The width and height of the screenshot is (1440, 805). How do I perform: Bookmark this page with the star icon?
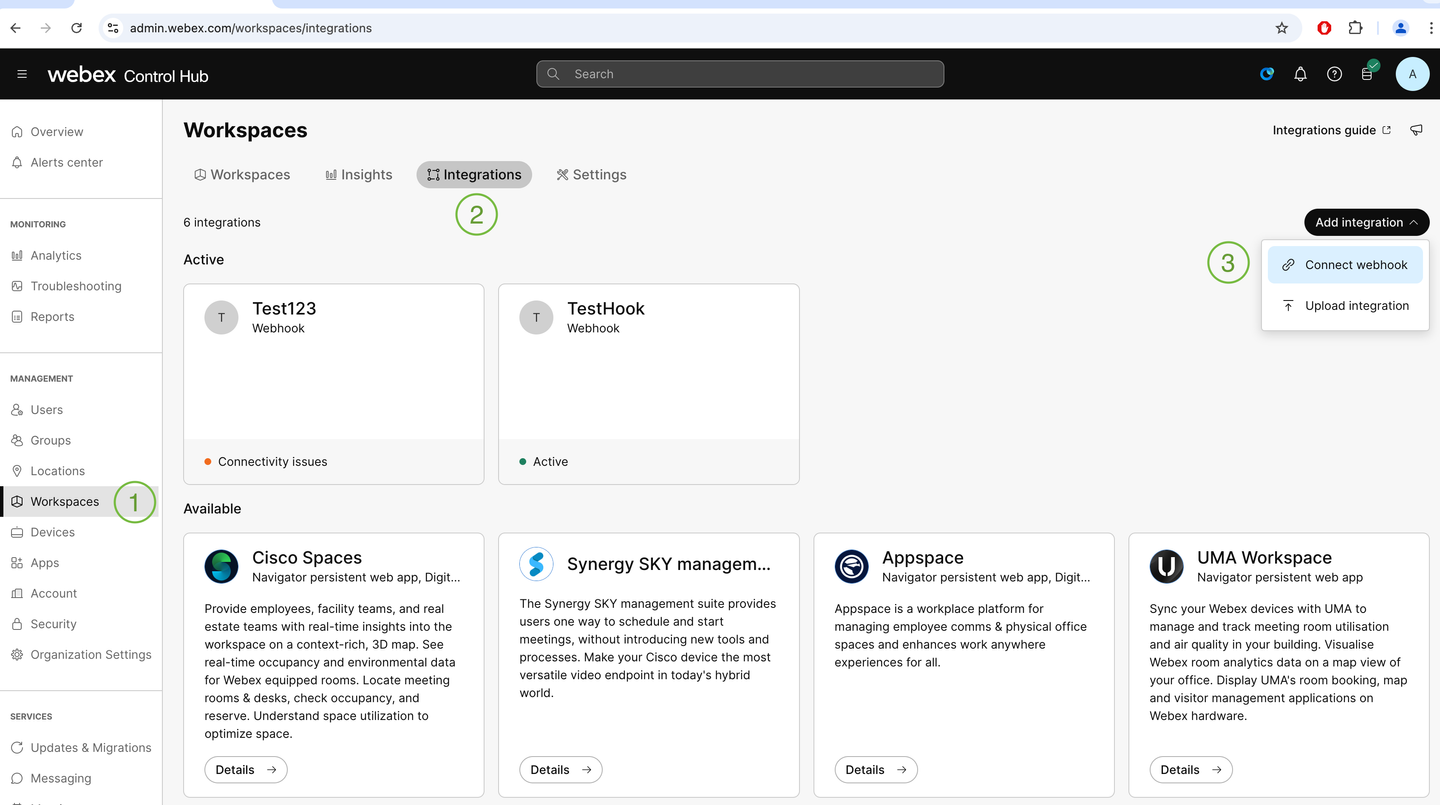click(x=1282, y=28)
